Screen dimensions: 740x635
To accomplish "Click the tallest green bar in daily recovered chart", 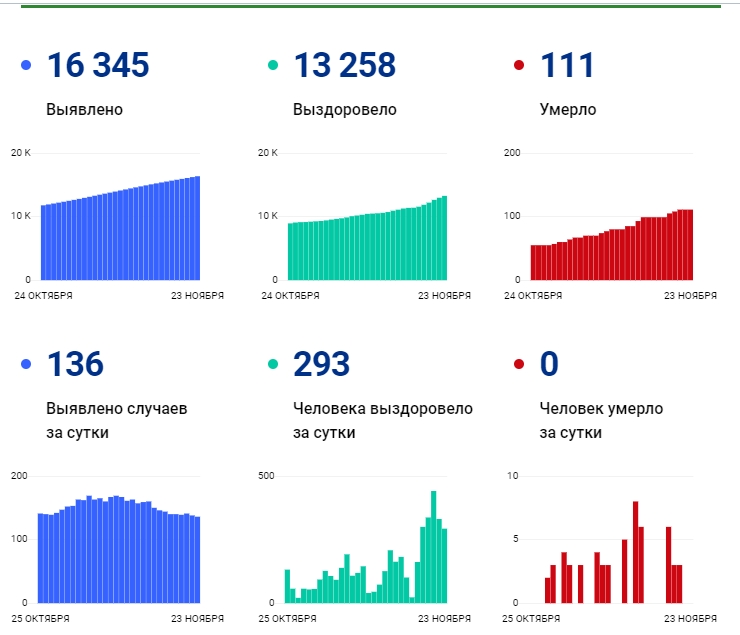I will click(x=433, y=547).
